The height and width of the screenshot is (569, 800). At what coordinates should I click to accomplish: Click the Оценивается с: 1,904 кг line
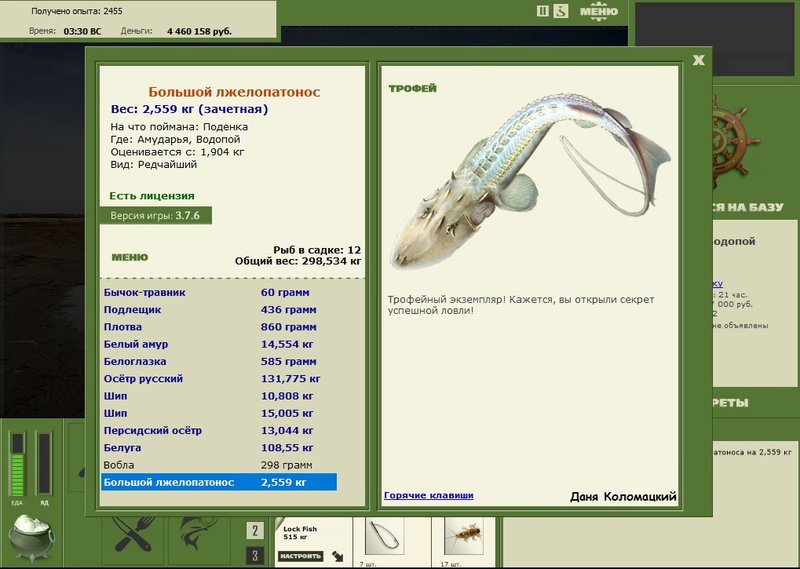(177, 152)
